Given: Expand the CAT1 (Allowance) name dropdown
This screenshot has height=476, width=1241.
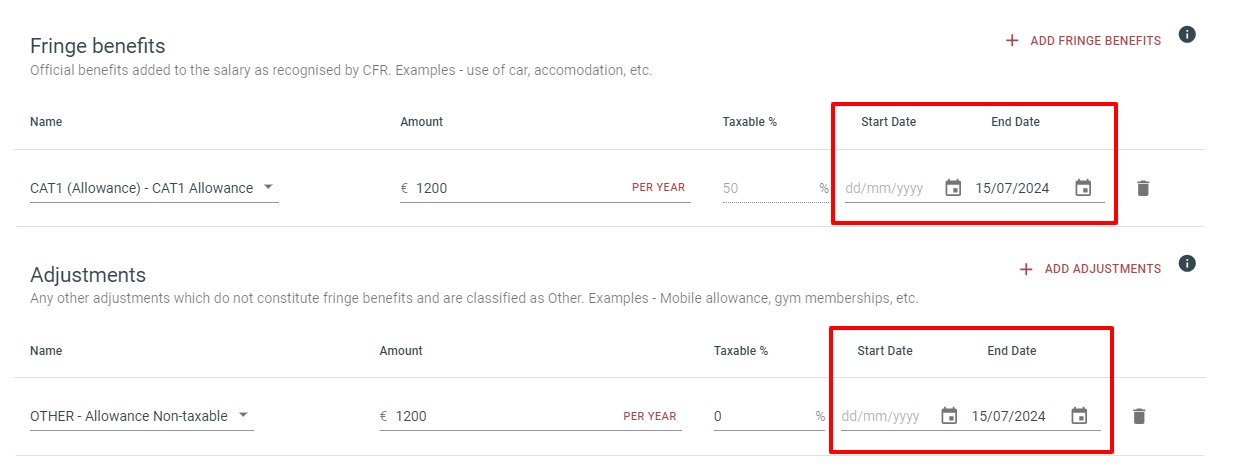Looking at the screenshot, I should [154, 188].
